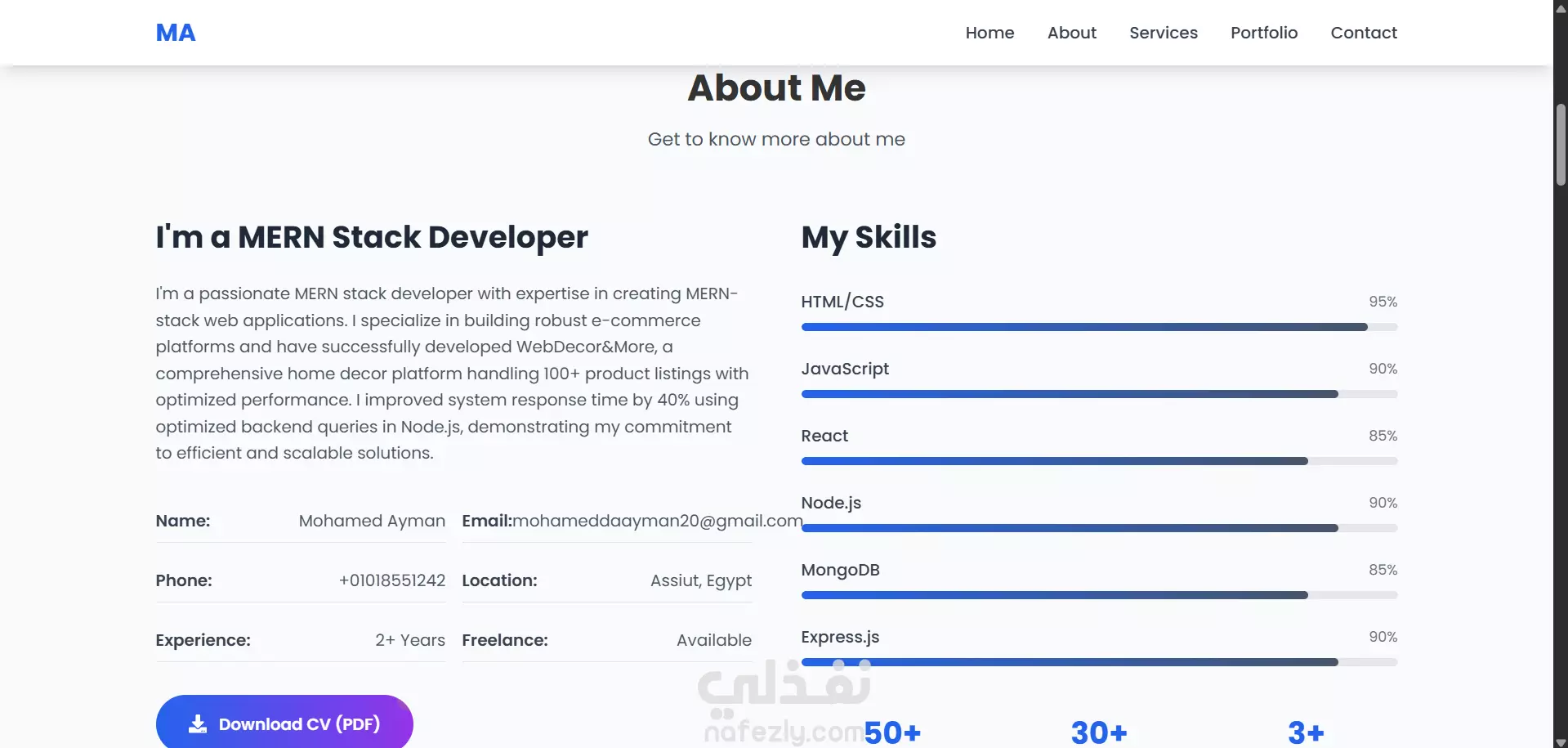Click the experience value 2+ Years
This screenshot has width=1568, height=748.
pos(410,640)
